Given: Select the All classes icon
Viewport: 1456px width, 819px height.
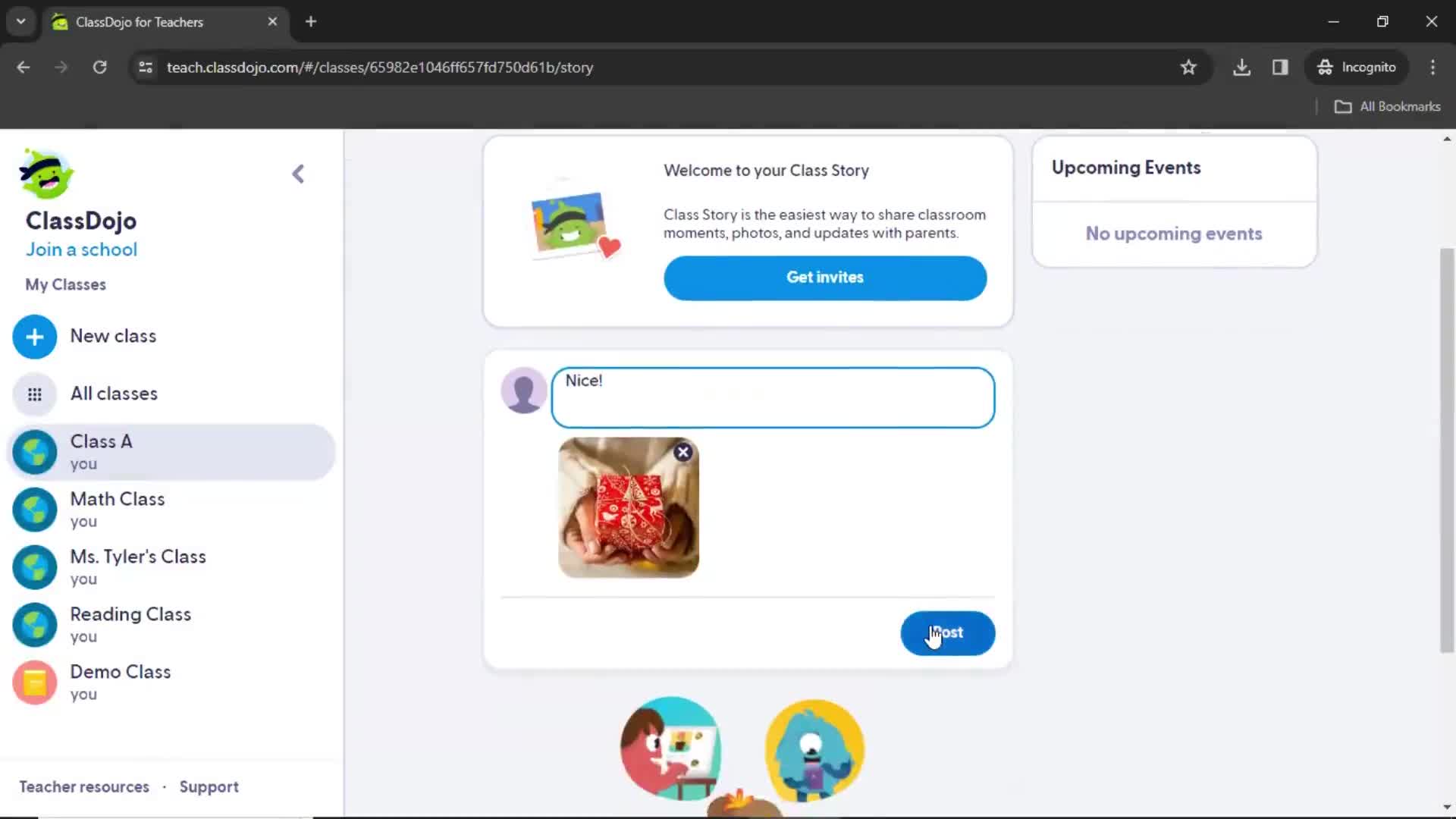Looking at the screenshot, I should click(34, 393).
